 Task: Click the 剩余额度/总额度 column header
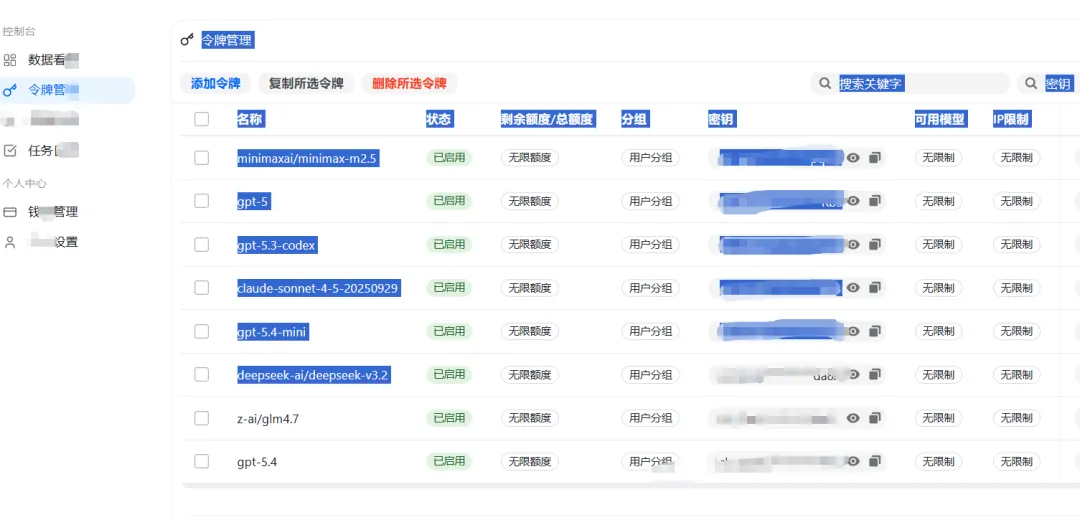click(x=548, y=119)
